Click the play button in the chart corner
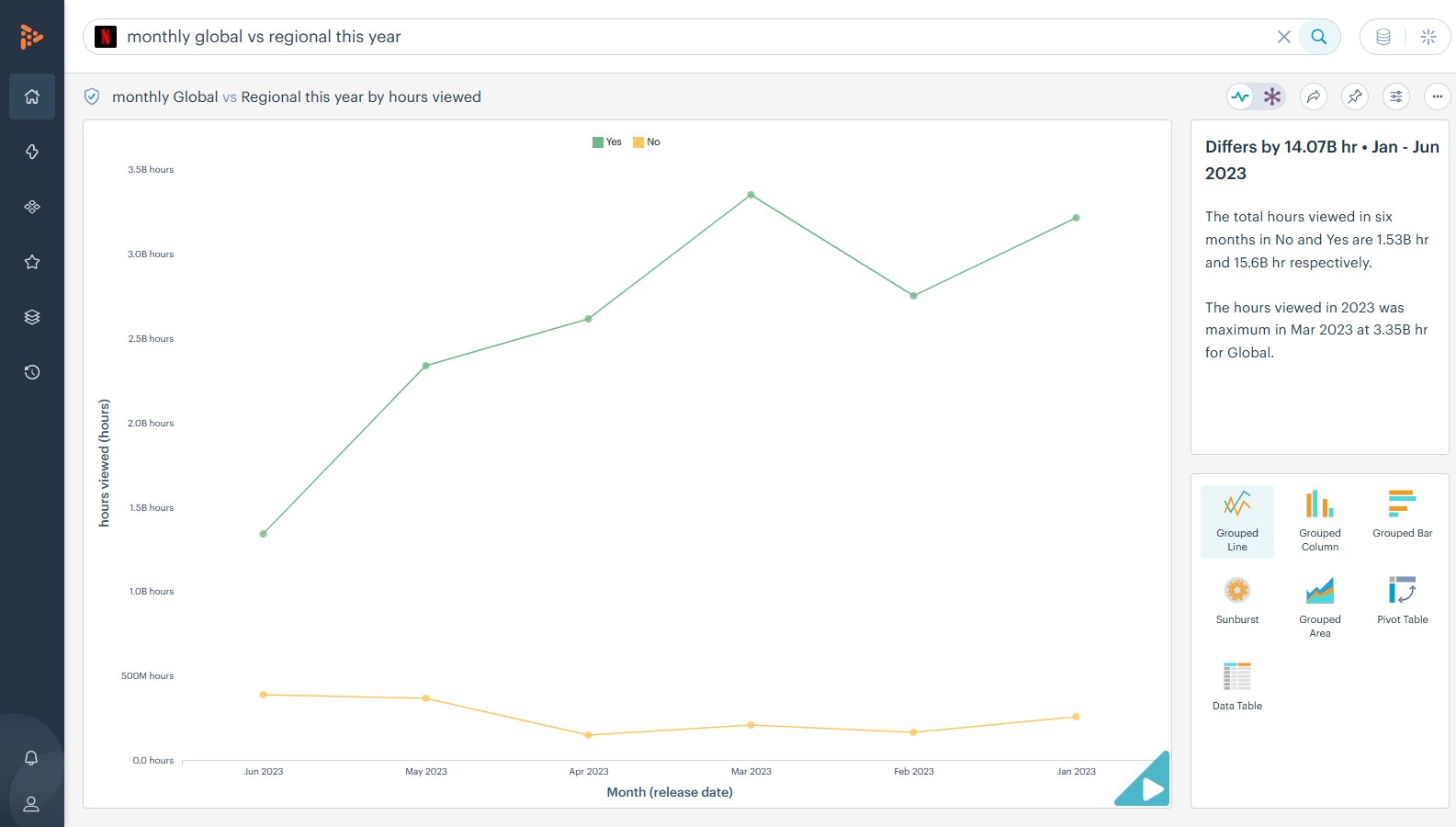 [1151, 787]
